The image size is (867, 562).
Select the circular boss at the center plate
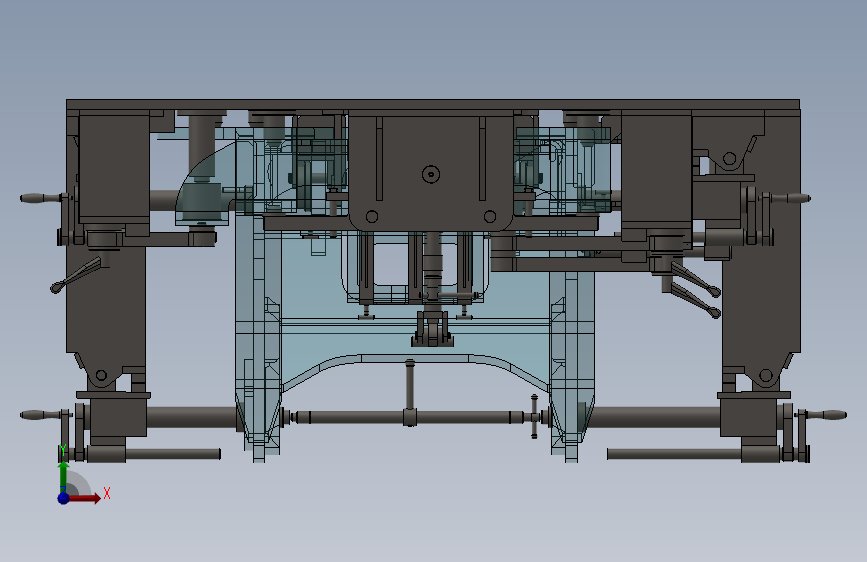pos(431,175)
